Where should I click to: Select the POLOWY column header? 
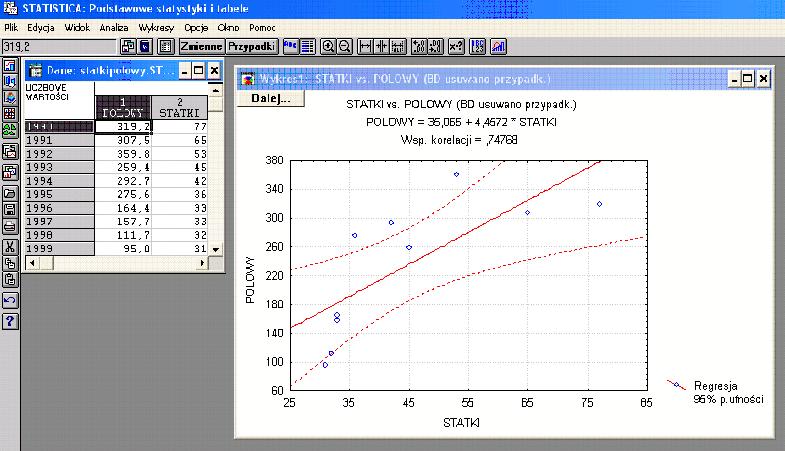pos(123,108)
